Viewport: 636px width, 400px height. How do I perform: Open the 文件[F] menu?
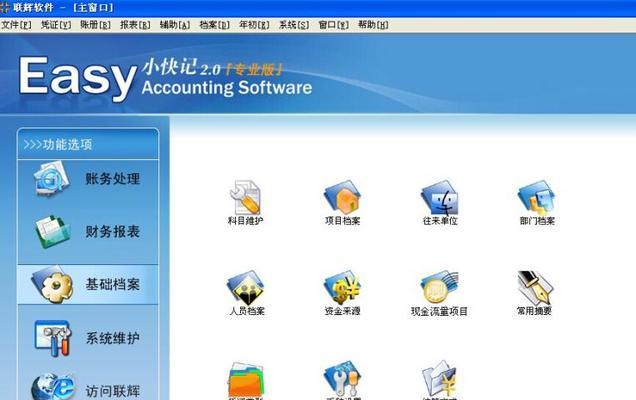[16, 25]
